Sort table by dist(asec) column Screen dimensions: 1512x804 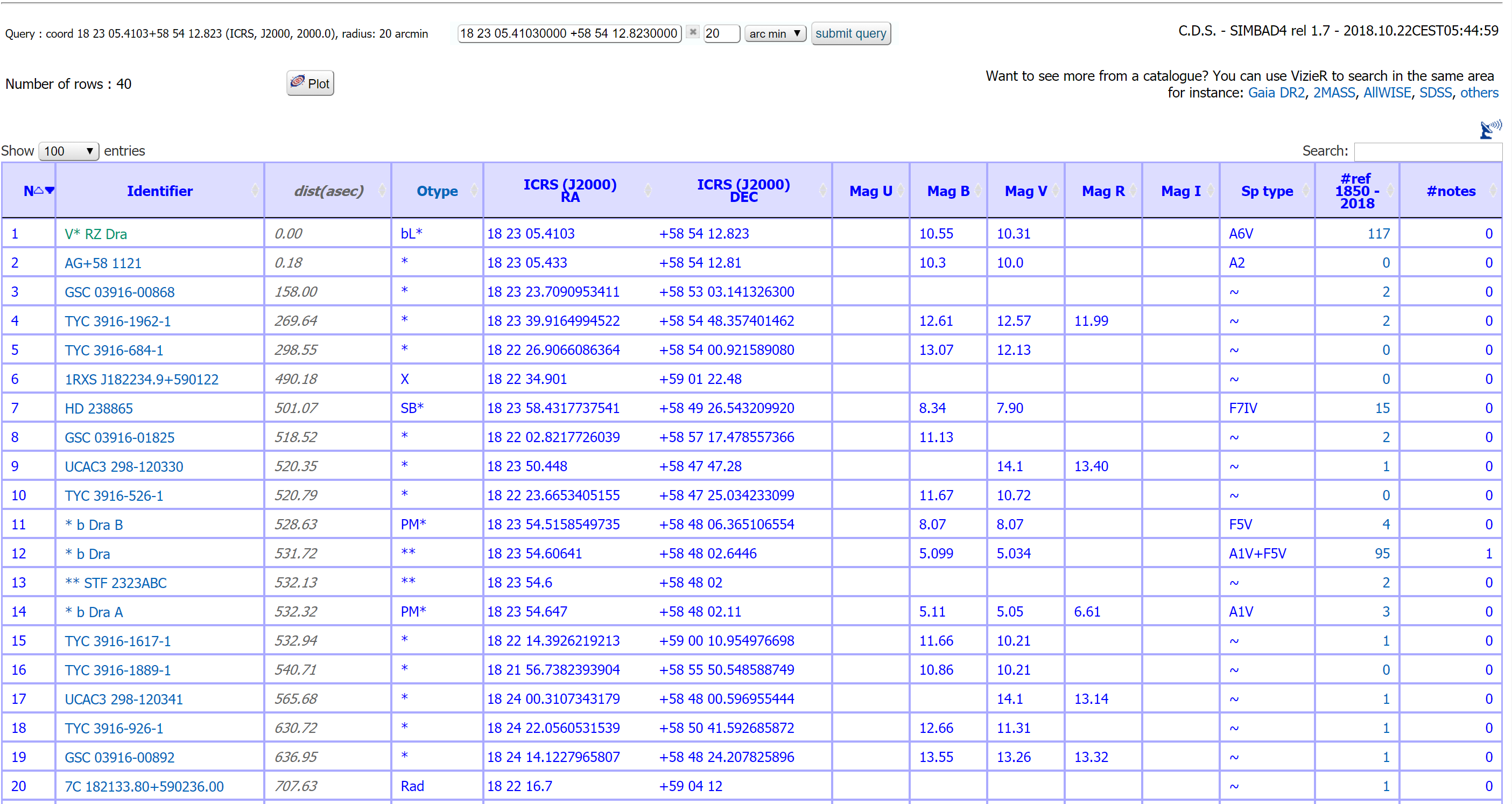click(328, 191)
